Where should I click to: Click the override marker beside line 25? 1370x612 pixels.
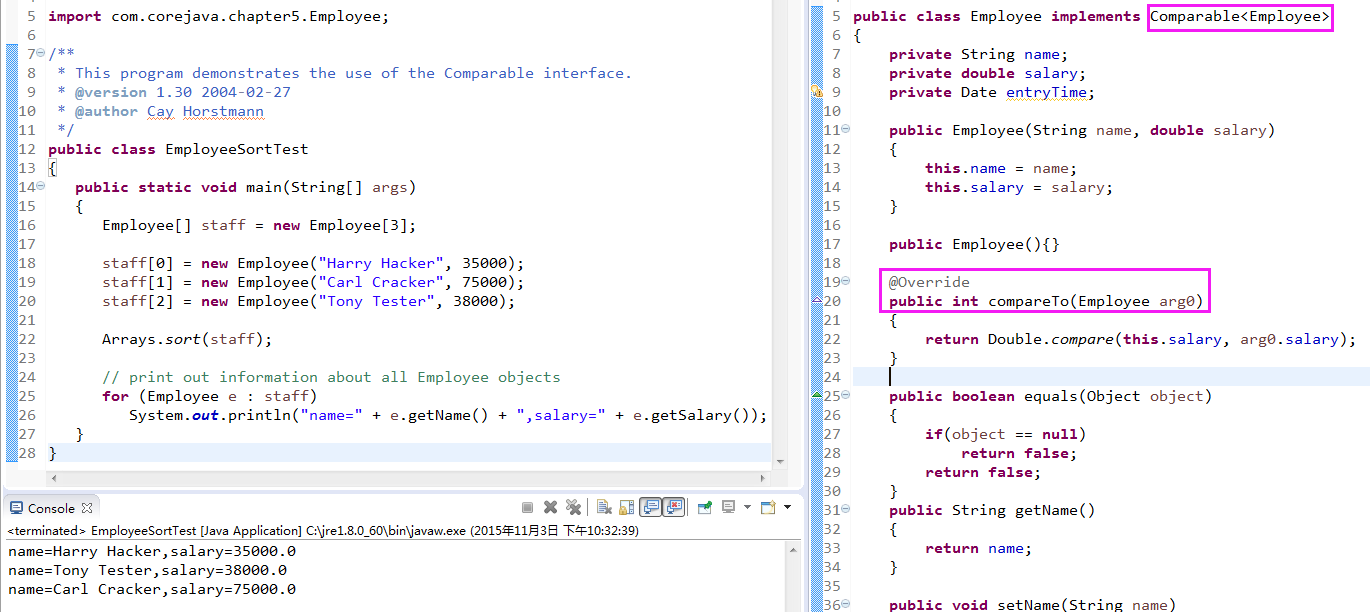[x=817, y=396]
